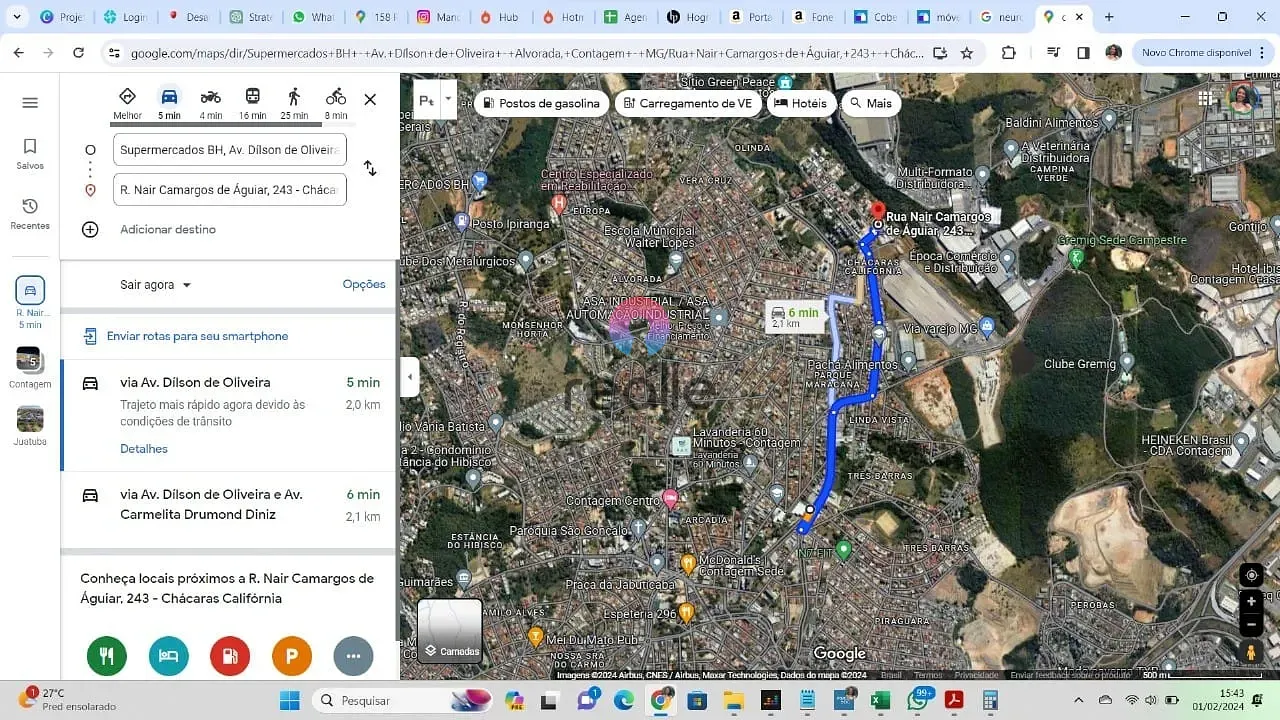Select the public transit mode
Viewport: 1280px width, 720px height.
[253, 103]
